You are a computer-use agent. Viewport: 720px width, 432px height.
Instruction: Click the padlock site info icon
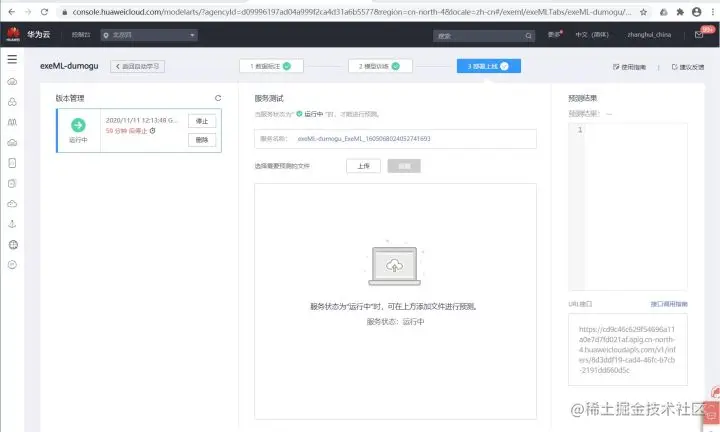65,12
